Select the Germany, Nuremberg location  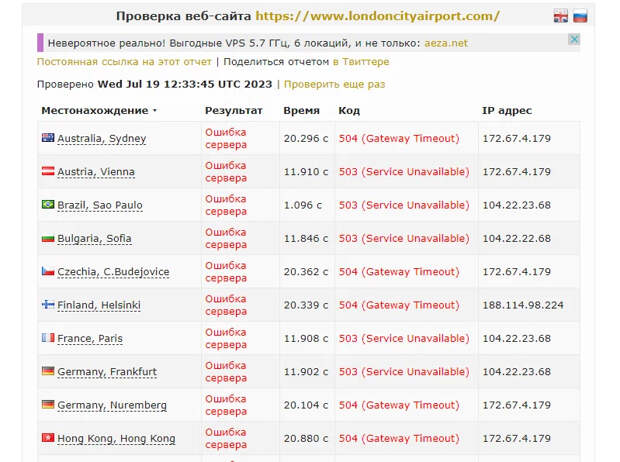point(112,405)
